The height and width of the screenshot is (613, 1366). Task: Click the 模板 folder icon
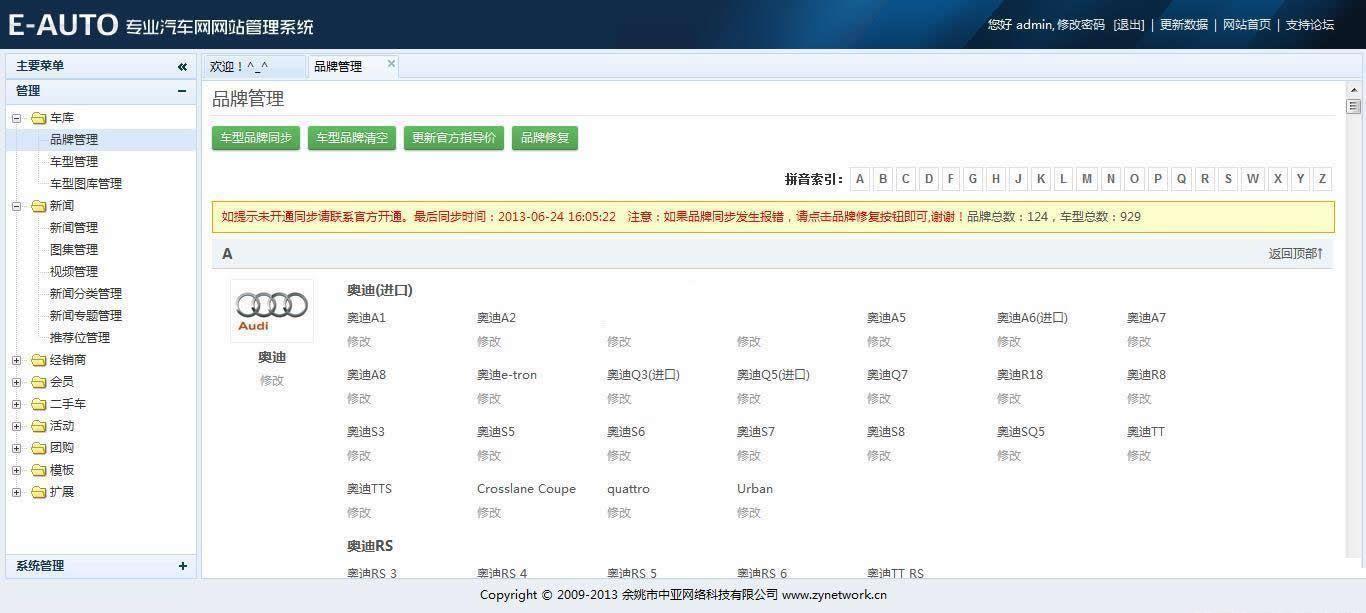pyautogui.click(x=38, y=470)
